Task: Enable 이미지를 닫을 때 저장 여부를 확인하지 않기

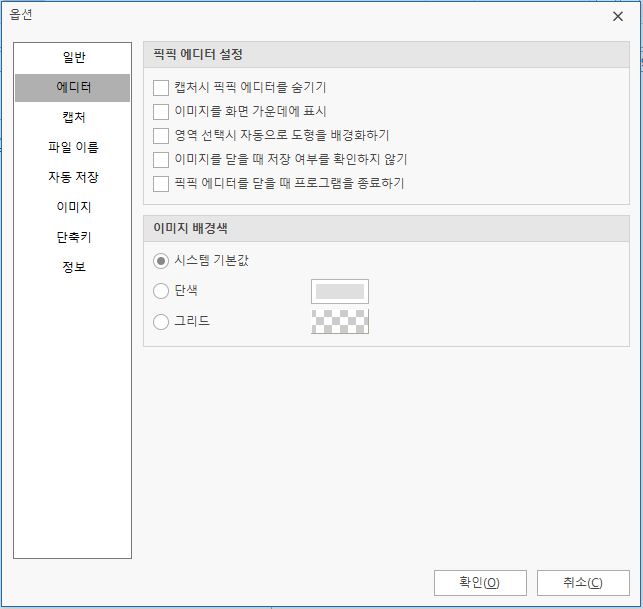Action: tap(161, 160)
